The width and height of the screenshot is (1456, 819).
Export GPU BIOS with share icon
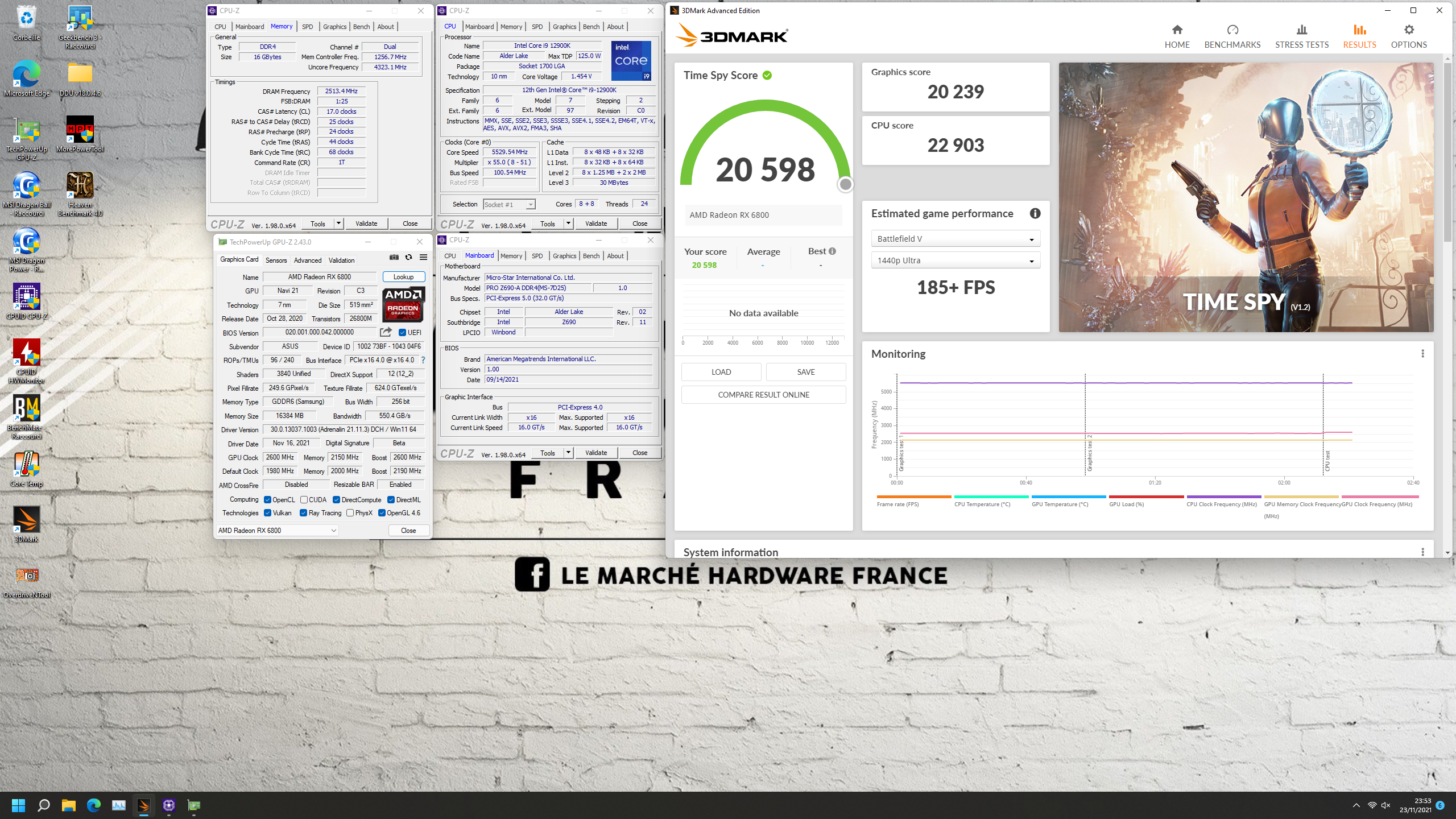point(386,332)
